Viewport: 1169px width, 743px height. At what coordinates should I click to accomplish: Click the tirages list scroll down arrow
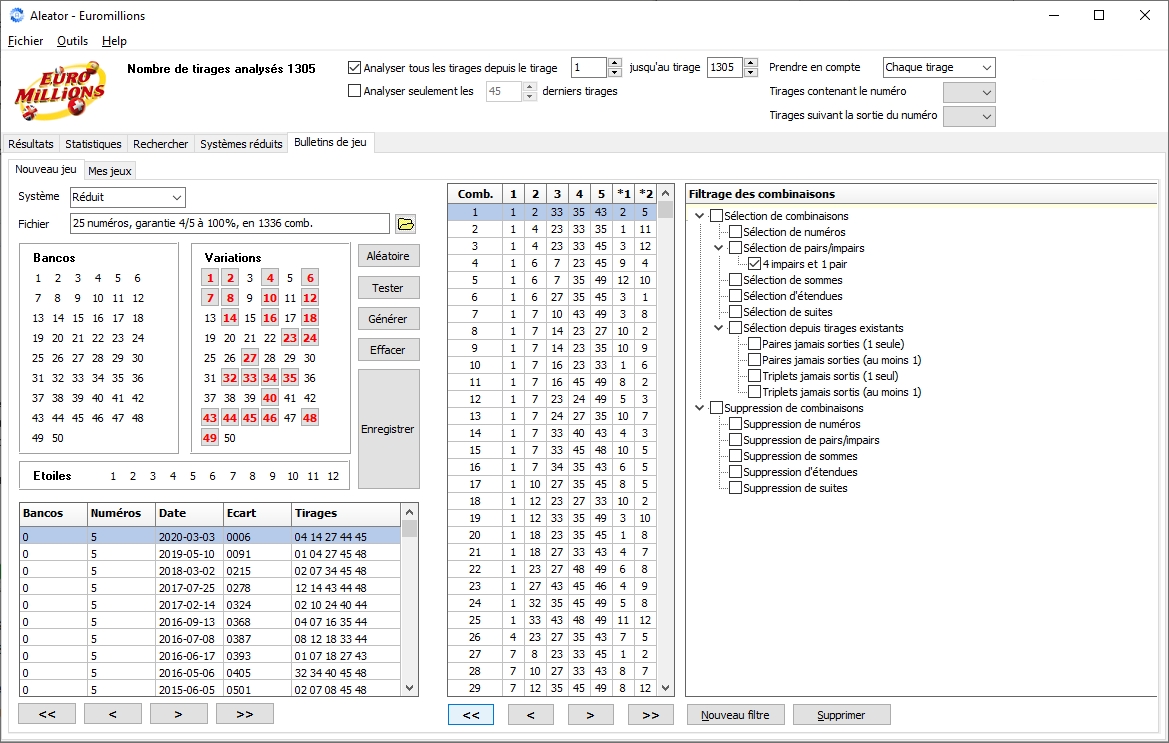coord(409,688)
